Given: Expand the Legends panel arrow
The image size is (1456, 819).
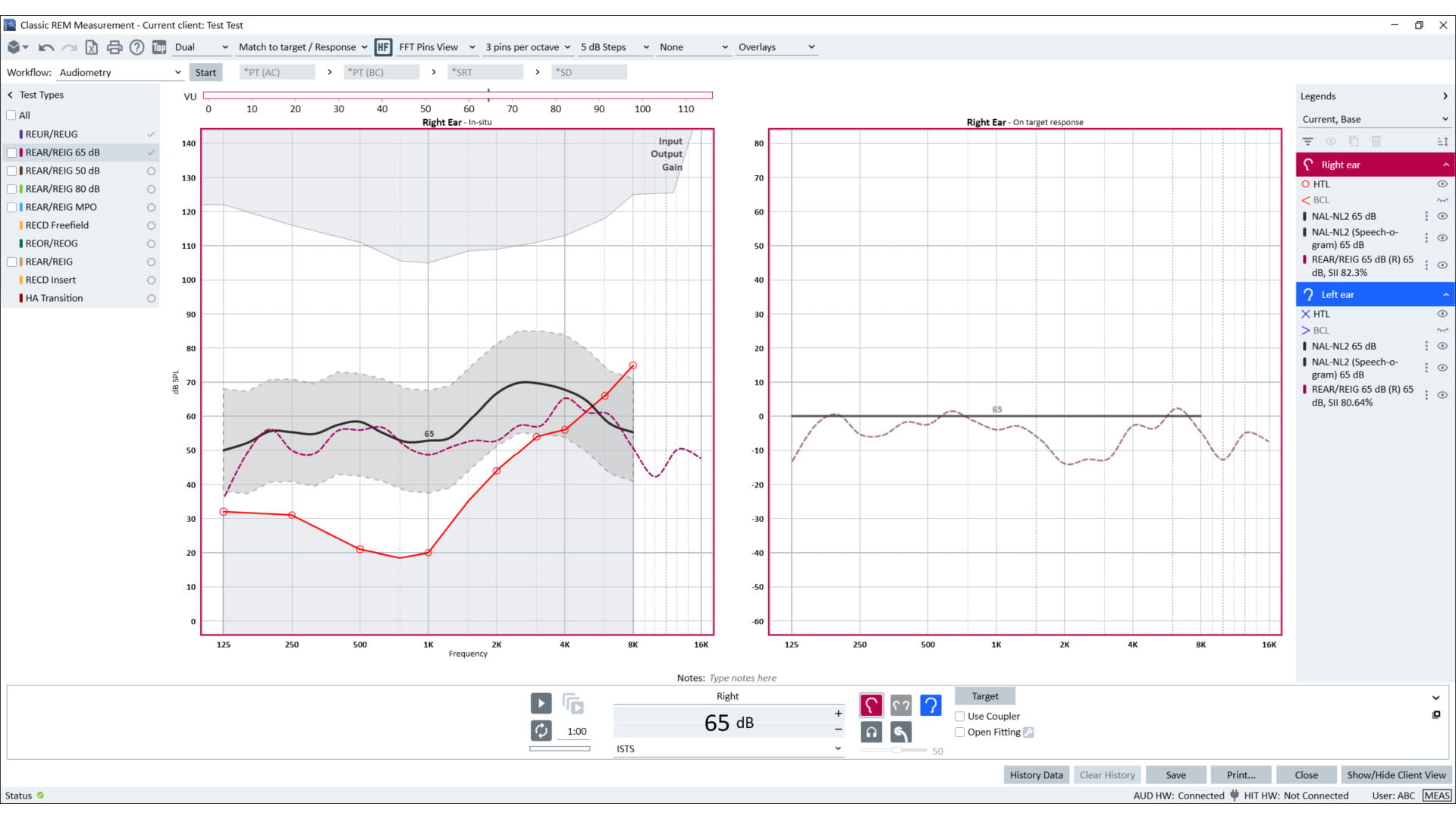Looking at the screenshot, I should click(1445, 96).
